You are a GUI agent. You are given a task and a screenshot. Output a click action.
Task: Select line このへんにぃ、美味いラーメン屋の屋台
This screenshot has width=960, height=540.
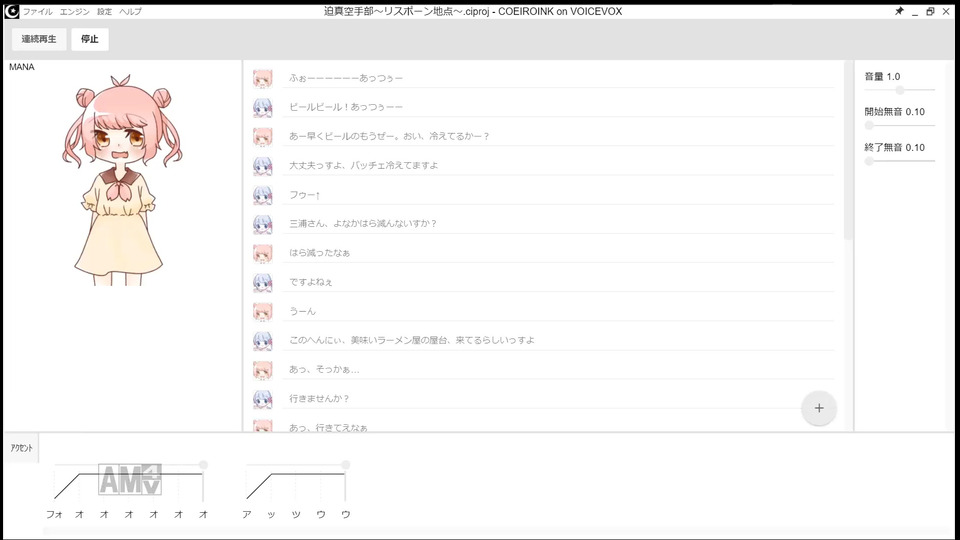pos(558,340)
